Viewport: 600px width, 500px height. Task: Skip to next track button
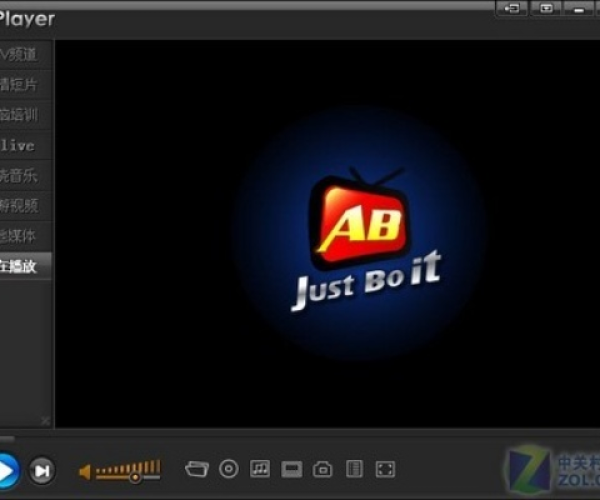[41, 470]
